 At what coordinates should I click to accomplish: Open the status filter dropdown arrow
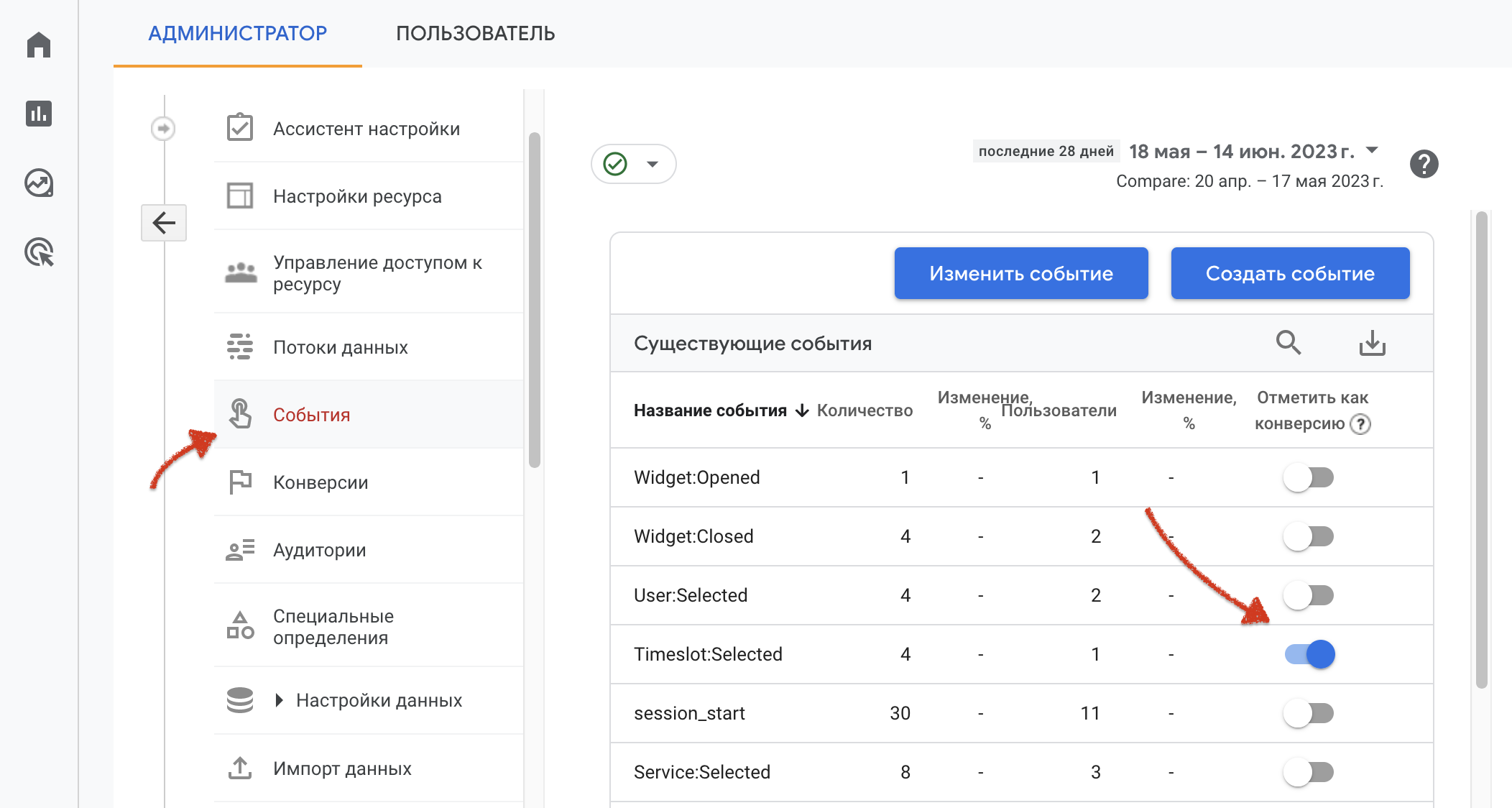653,164
